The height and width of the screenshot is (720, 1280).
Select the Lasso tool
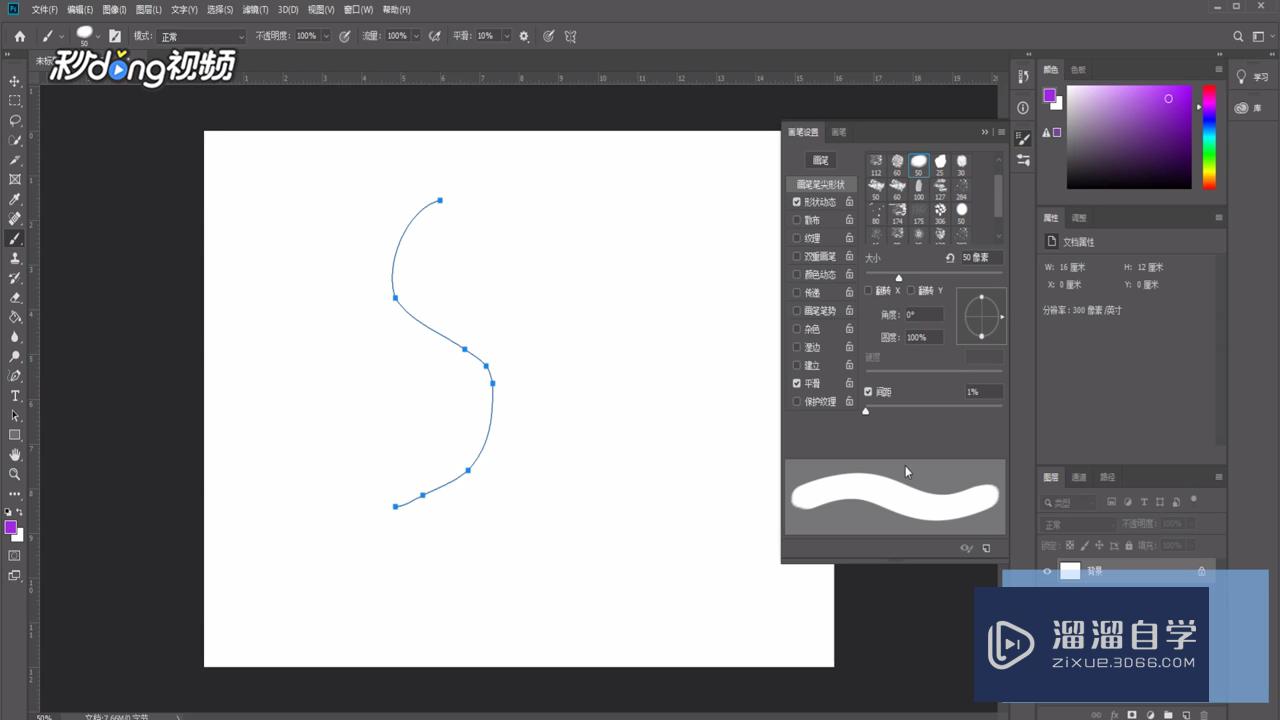[15, 120]
